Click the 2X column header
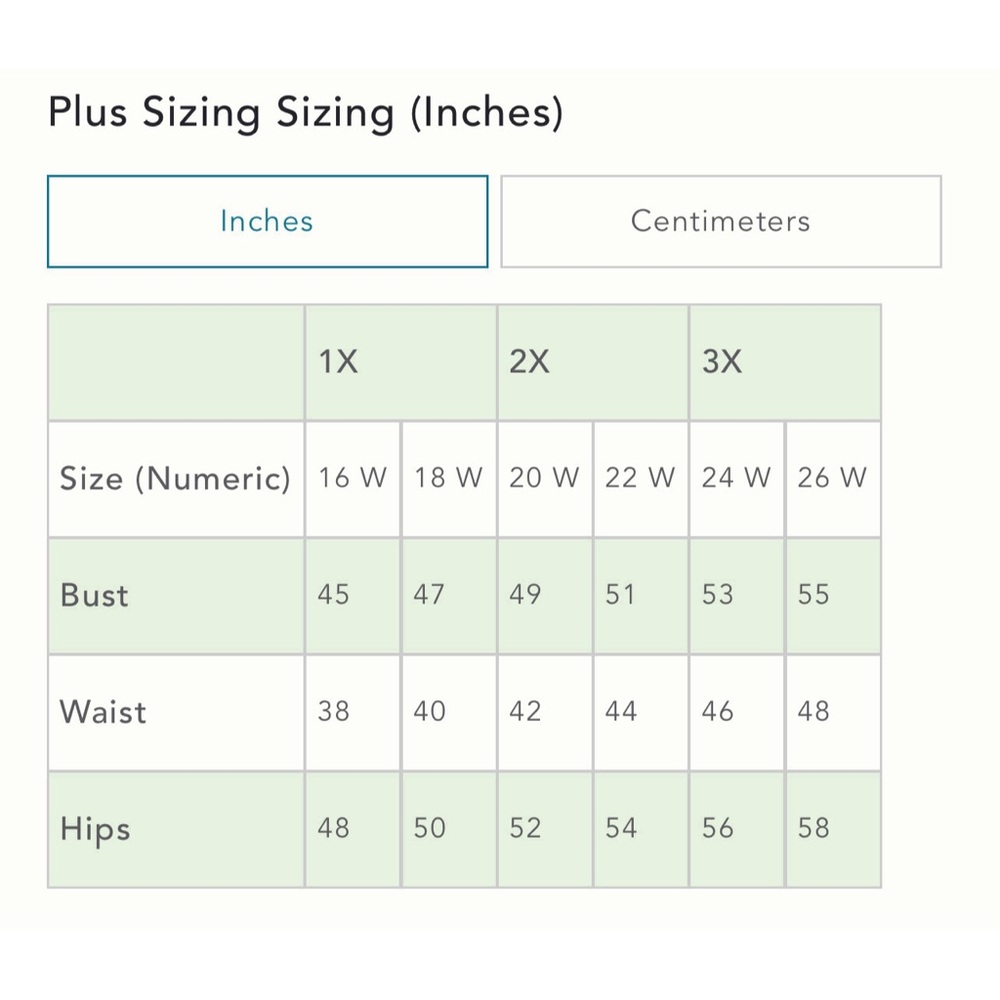Image resolution: width=1000 pixels, height=1000 pixels. (x=530, y=362)
